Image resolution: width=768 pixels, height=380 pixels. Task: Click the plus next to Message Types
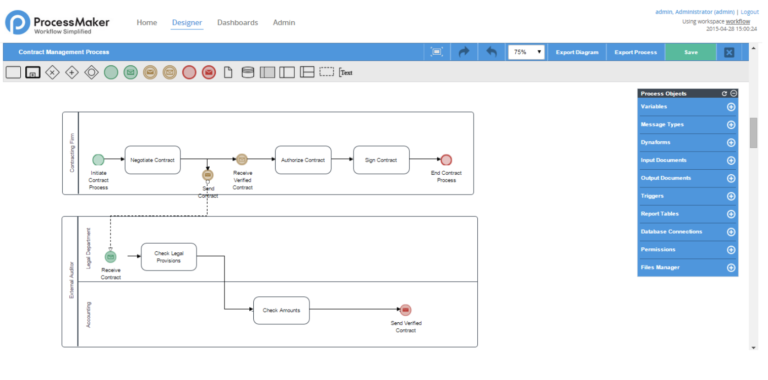coord(731,125)
